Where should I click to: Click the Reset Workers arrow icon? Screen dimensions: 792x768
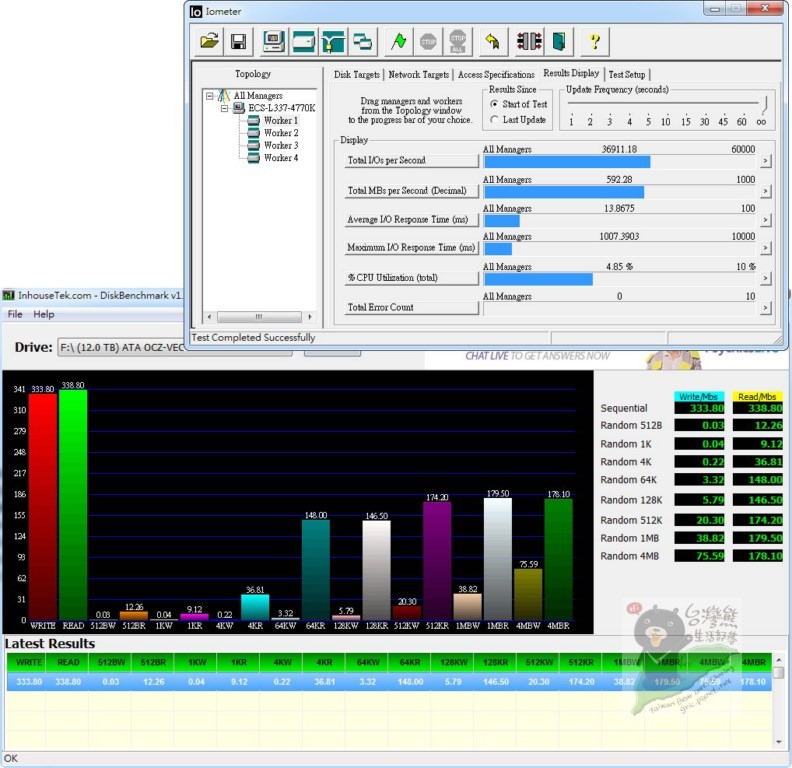(492, 41)
